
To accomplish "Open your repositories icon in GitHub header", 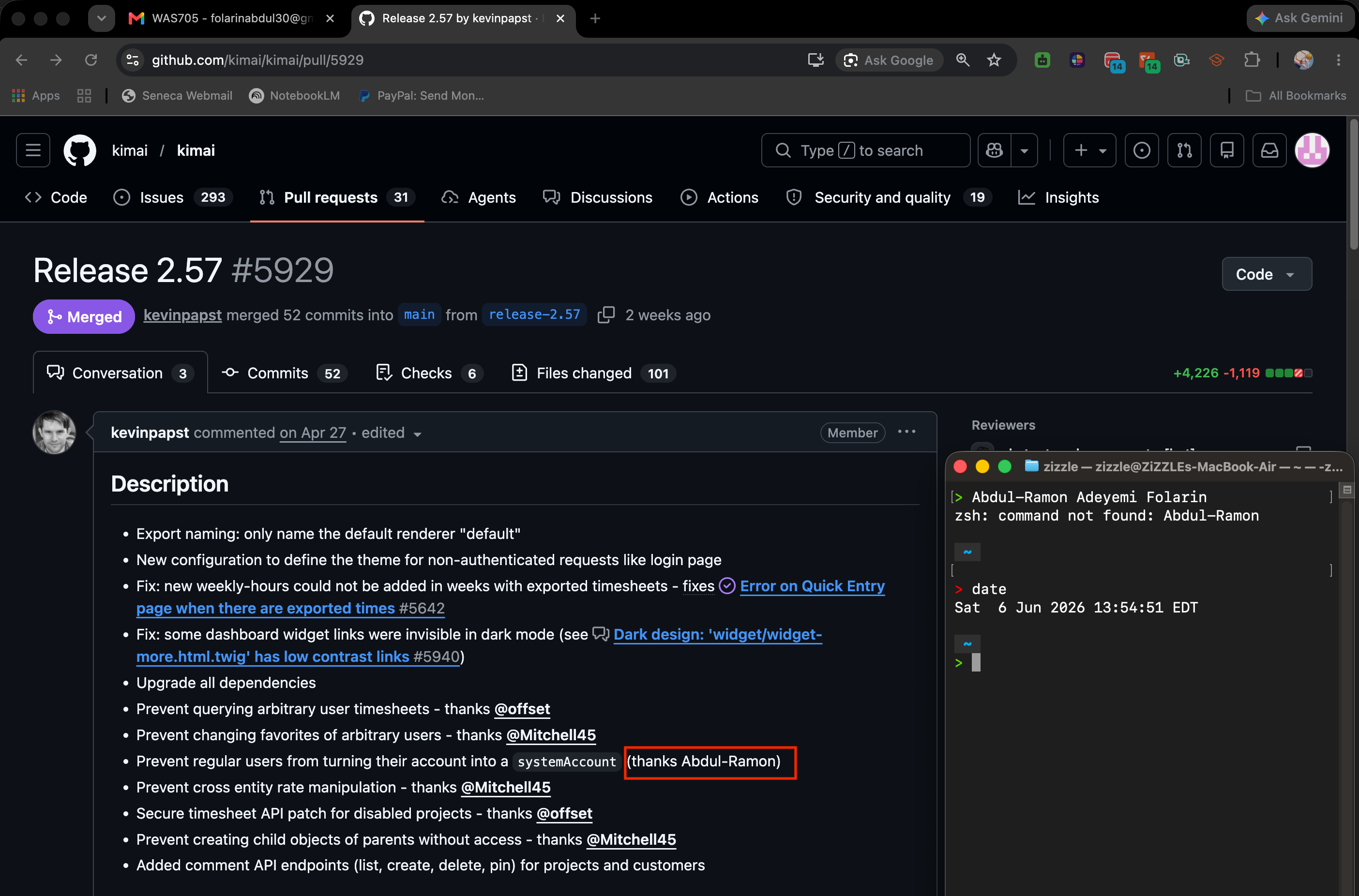I will [x=1227, y=150].
